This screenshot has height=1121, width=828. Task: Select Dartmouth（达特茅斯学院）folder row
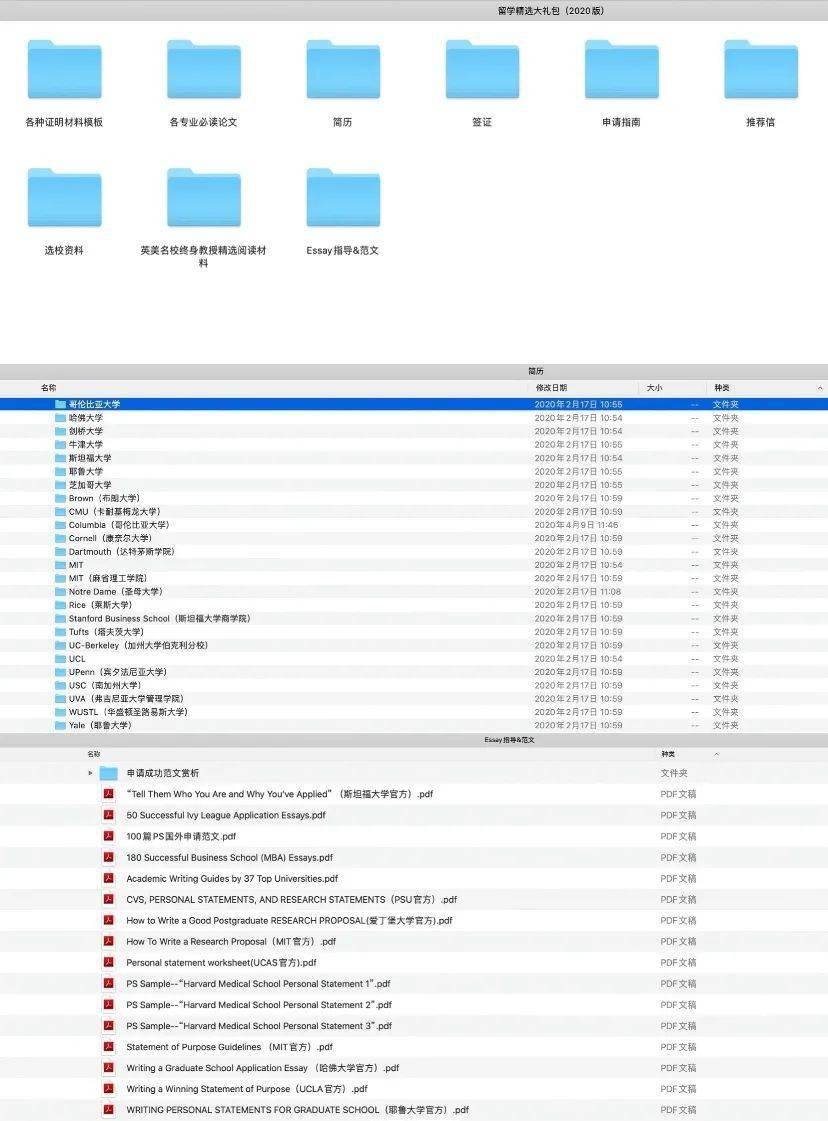coord(414,551)
